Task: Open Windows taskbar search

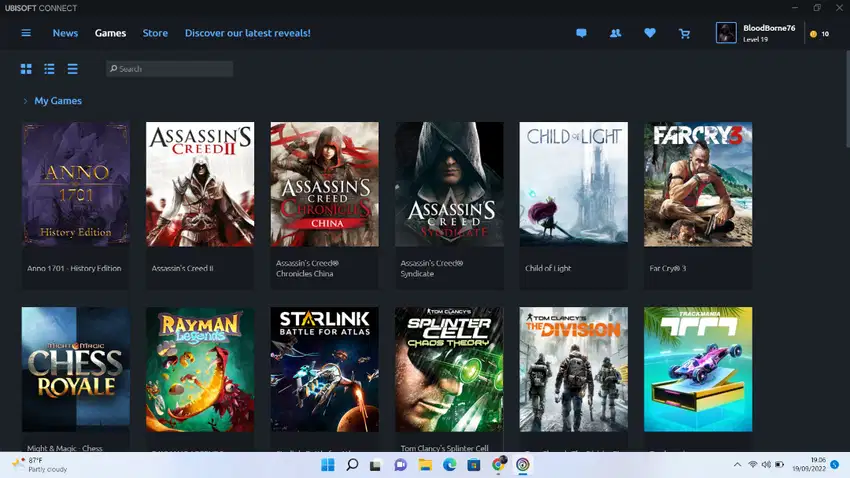Action: [352, 465]
